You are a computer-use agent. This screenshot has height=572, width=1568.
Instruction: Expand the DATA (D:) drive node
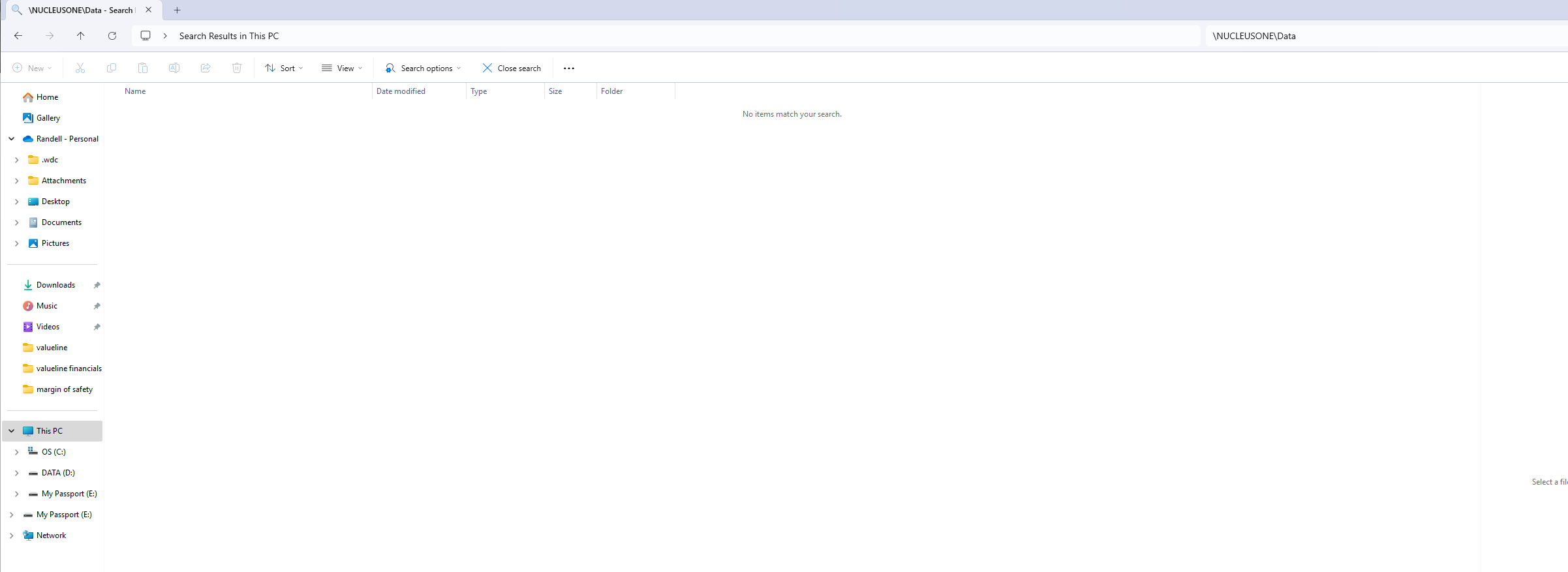[17, 473]
